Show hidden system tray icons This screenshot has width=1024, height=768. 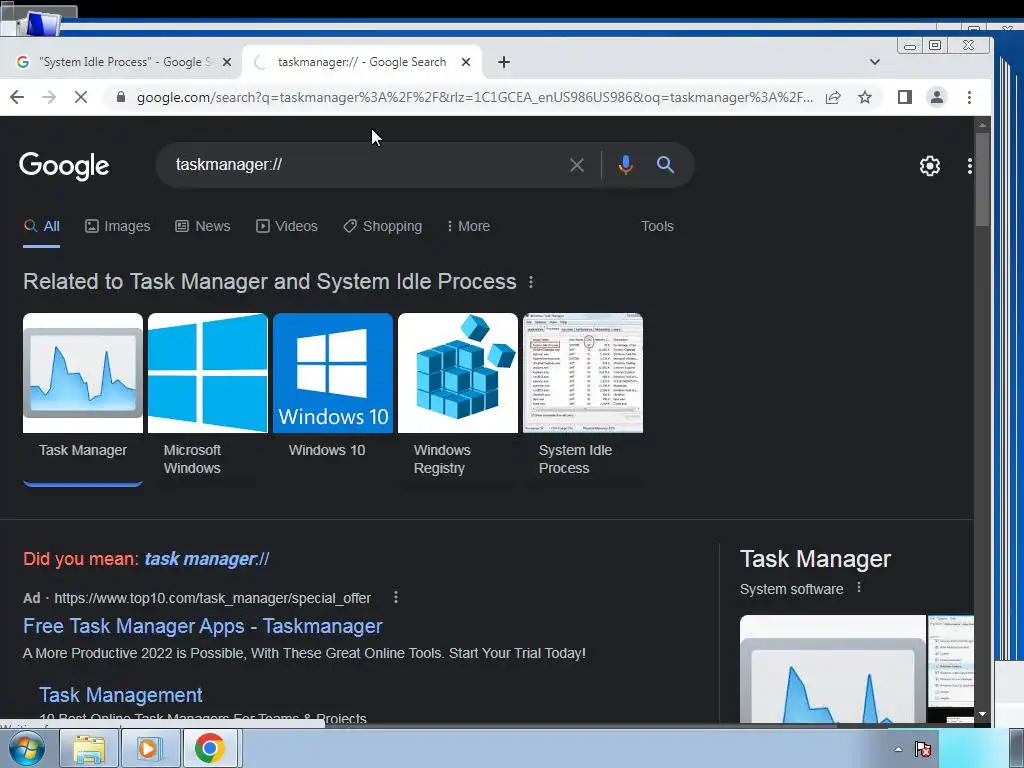(899, 749)
